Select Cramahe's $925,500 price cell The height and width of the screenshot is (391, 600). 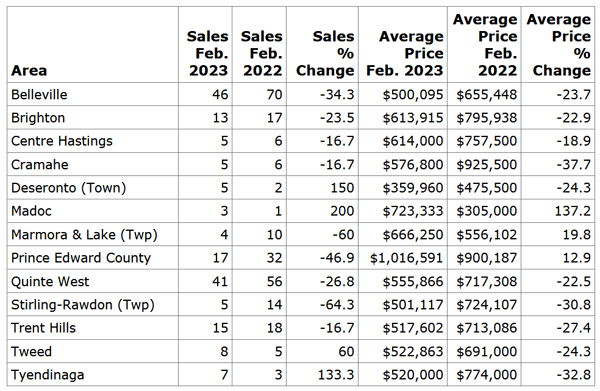[486, 165]
